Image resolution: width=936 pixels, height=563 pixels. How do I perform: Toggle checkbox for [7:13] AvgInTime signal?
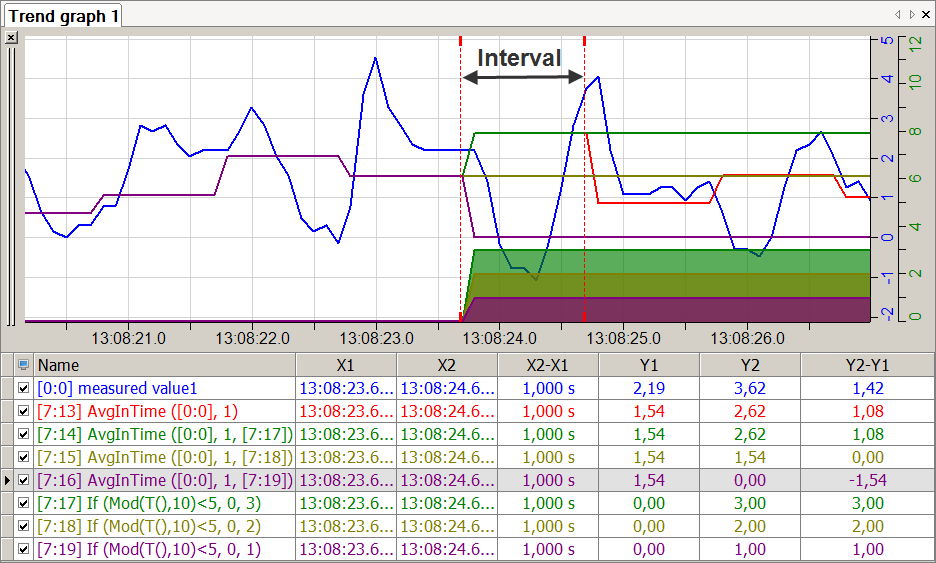(24, 411)
